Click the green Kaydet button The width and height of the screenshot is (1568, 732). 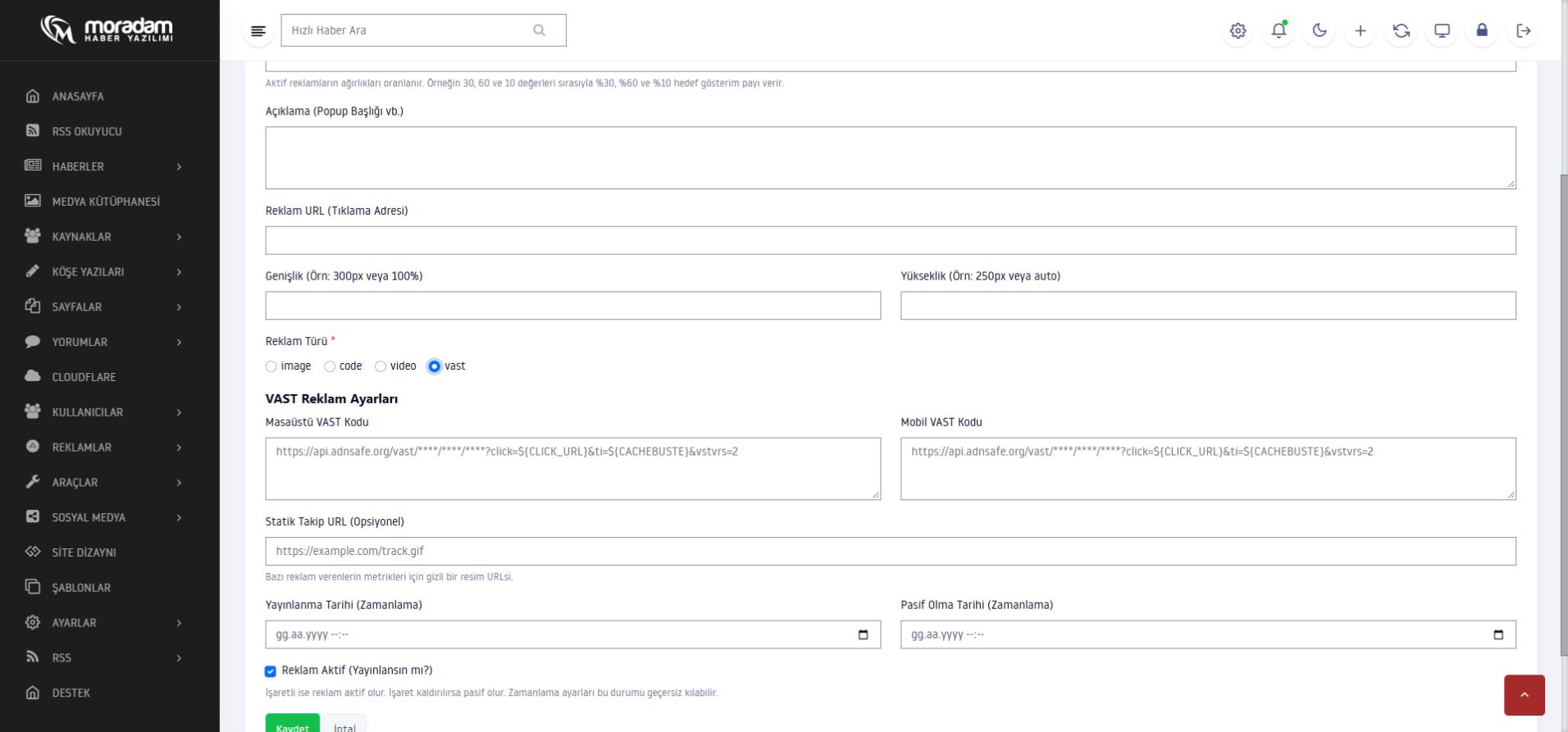click(x=293, y=725)
